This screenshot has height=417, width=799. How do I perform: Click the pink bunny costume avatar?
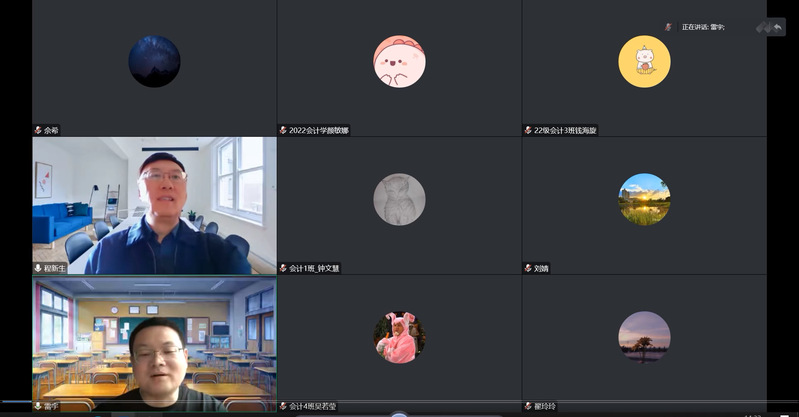pos(399,337)
